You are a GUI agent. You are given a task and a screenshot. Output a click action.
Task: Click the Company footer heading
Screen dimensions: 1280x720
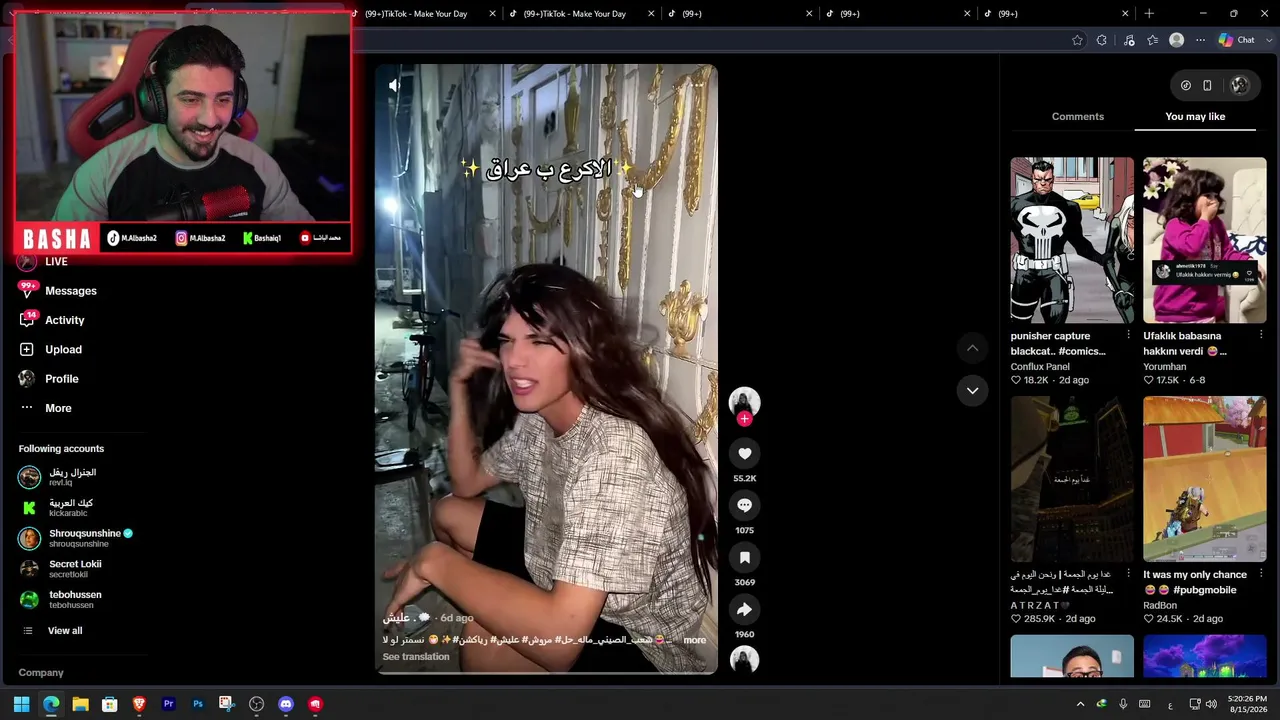(x=41, y=673)
